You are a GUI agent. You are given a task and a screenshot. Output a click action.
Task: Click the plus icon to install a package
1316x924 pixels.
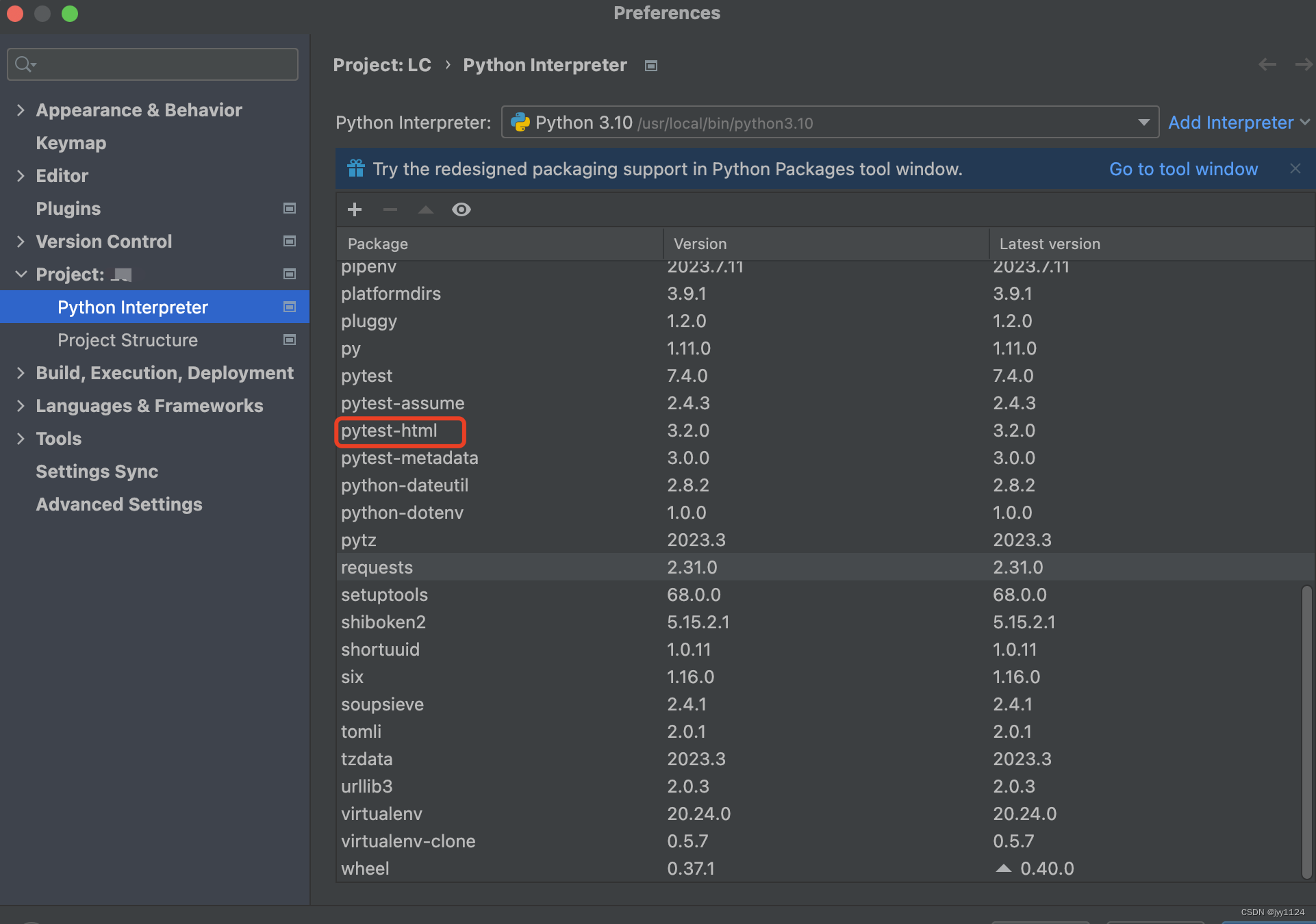(355, 209)
